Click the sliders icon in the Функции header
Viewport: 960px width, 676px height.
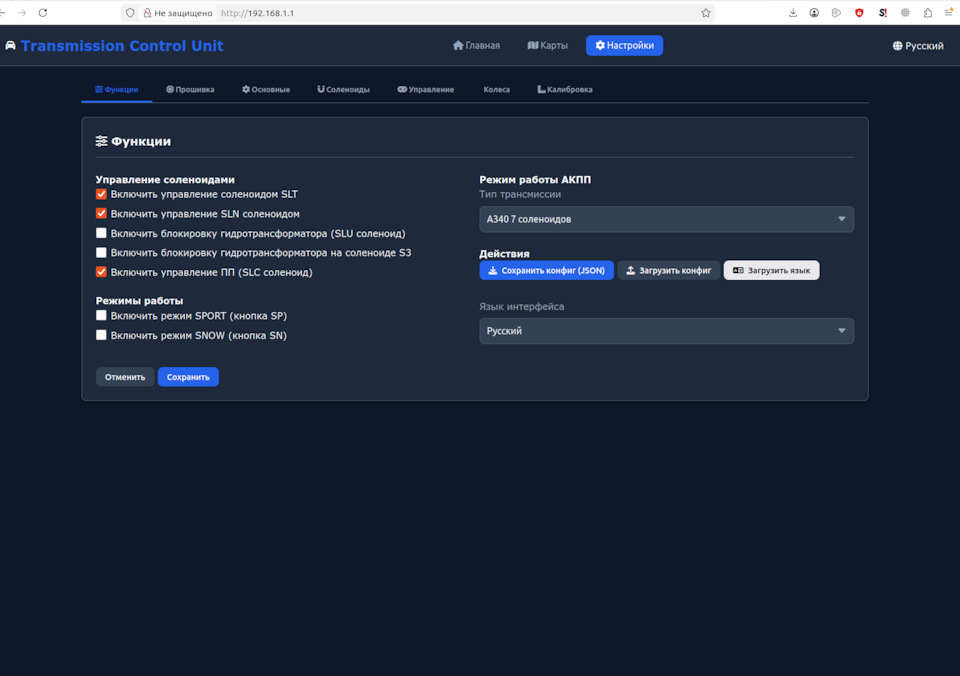102,141
